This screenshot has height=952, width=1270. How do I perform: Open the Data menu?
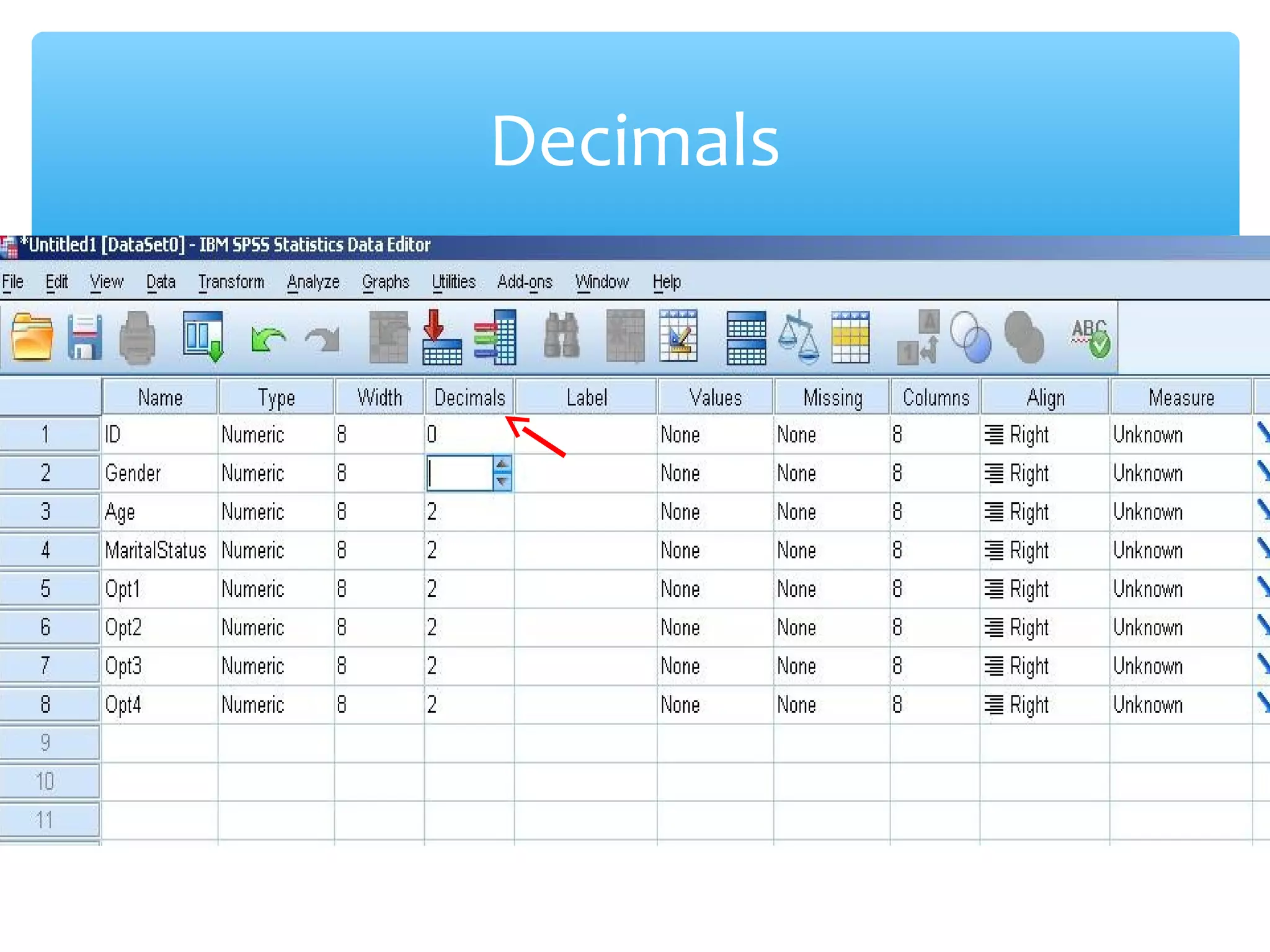[161, 282]
